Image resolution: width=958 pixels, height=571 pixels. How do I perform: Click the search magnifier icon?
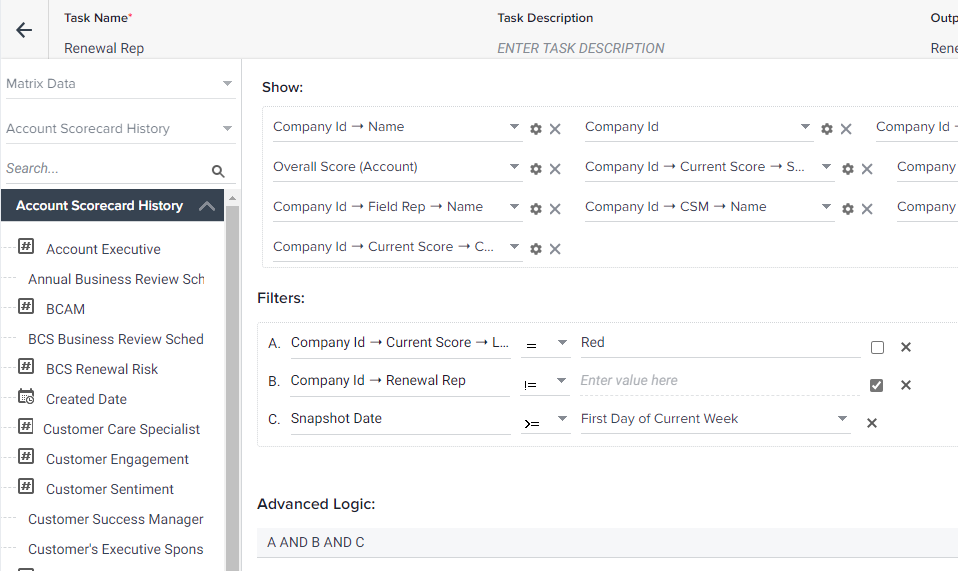[x=218, y=171]
